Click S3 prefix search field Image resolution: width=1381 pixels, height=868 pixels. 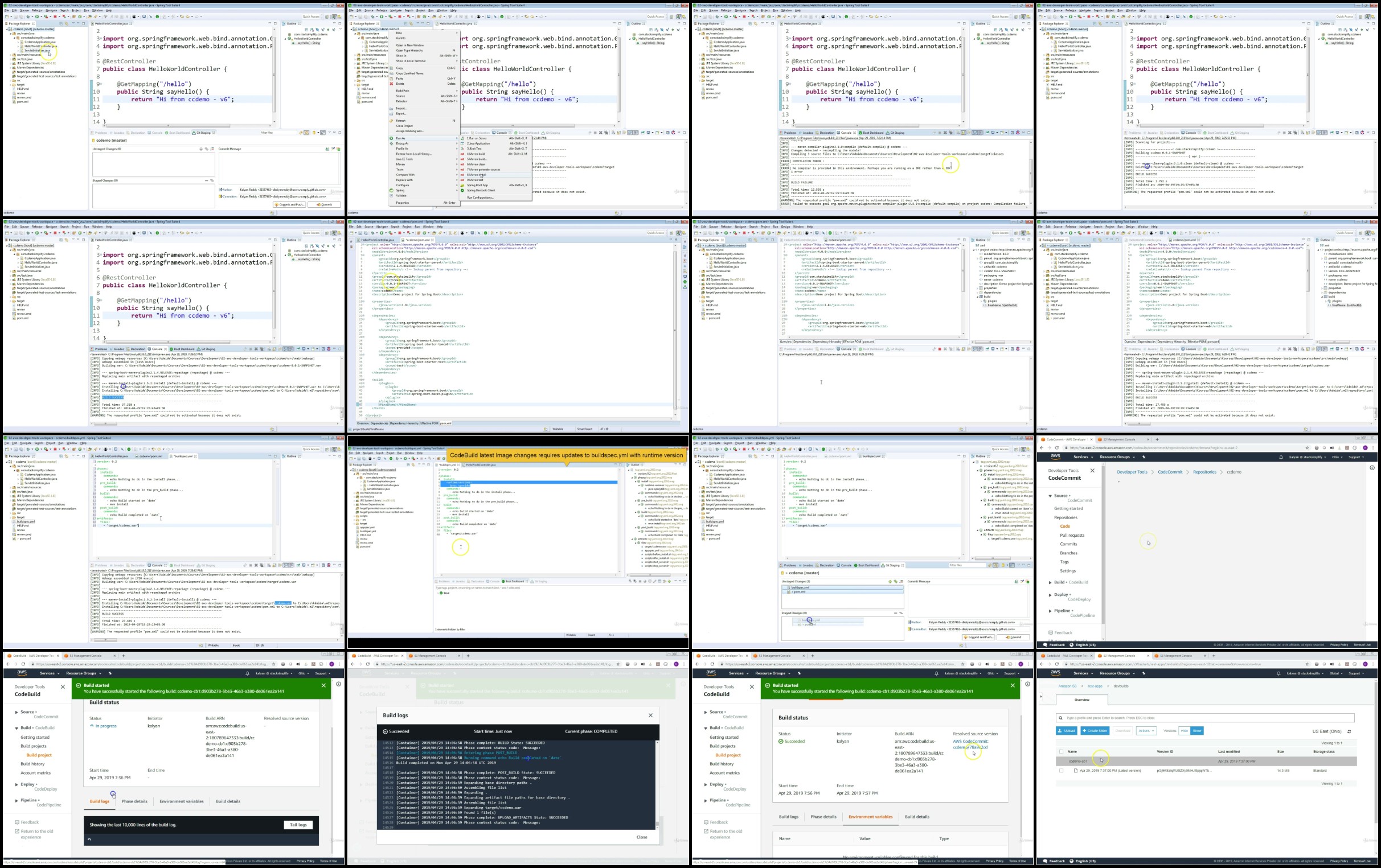pyautogui.click(x=1206, y=718)
